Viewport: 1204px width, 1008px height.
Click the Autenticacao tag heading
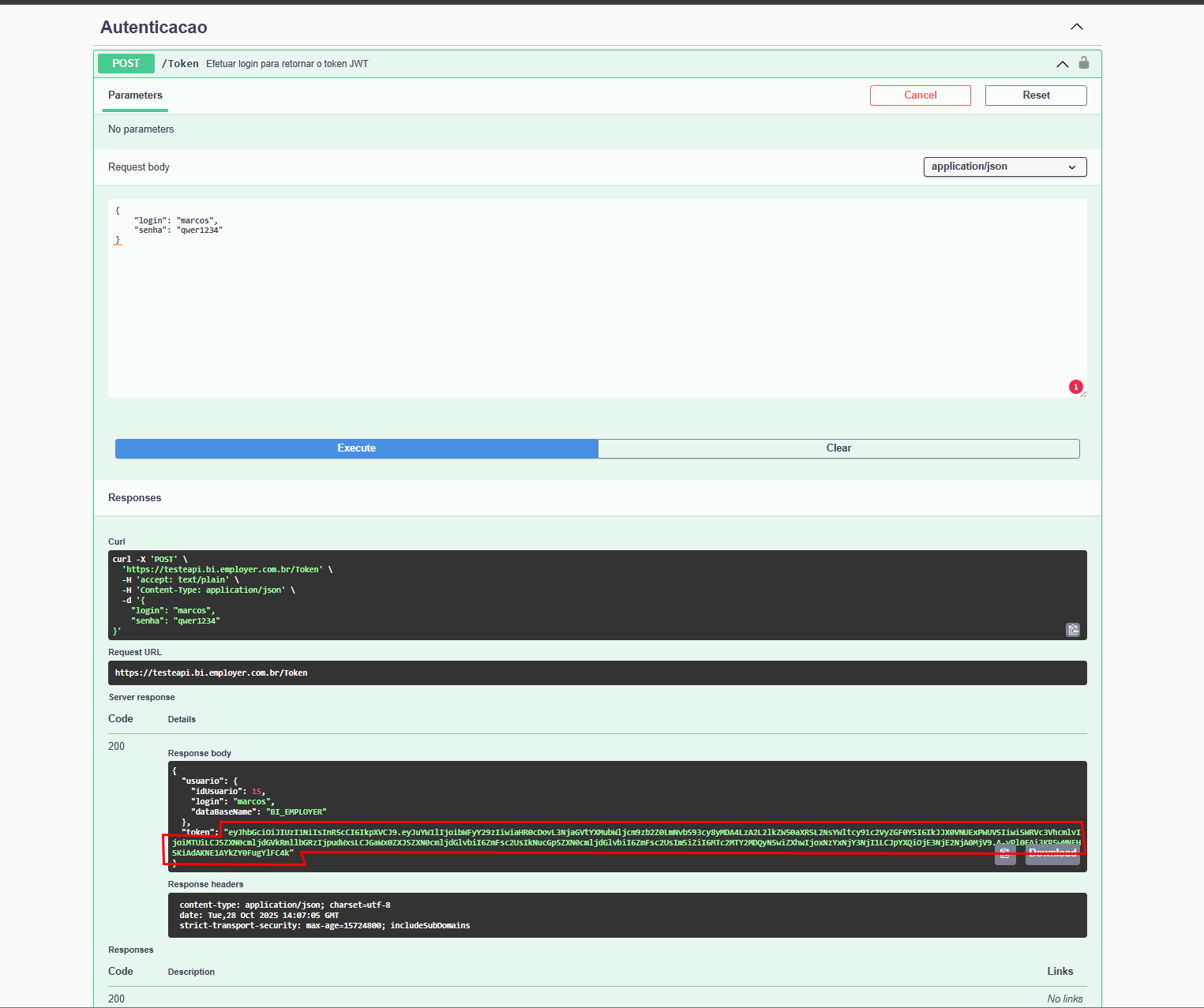click(154, 28)
